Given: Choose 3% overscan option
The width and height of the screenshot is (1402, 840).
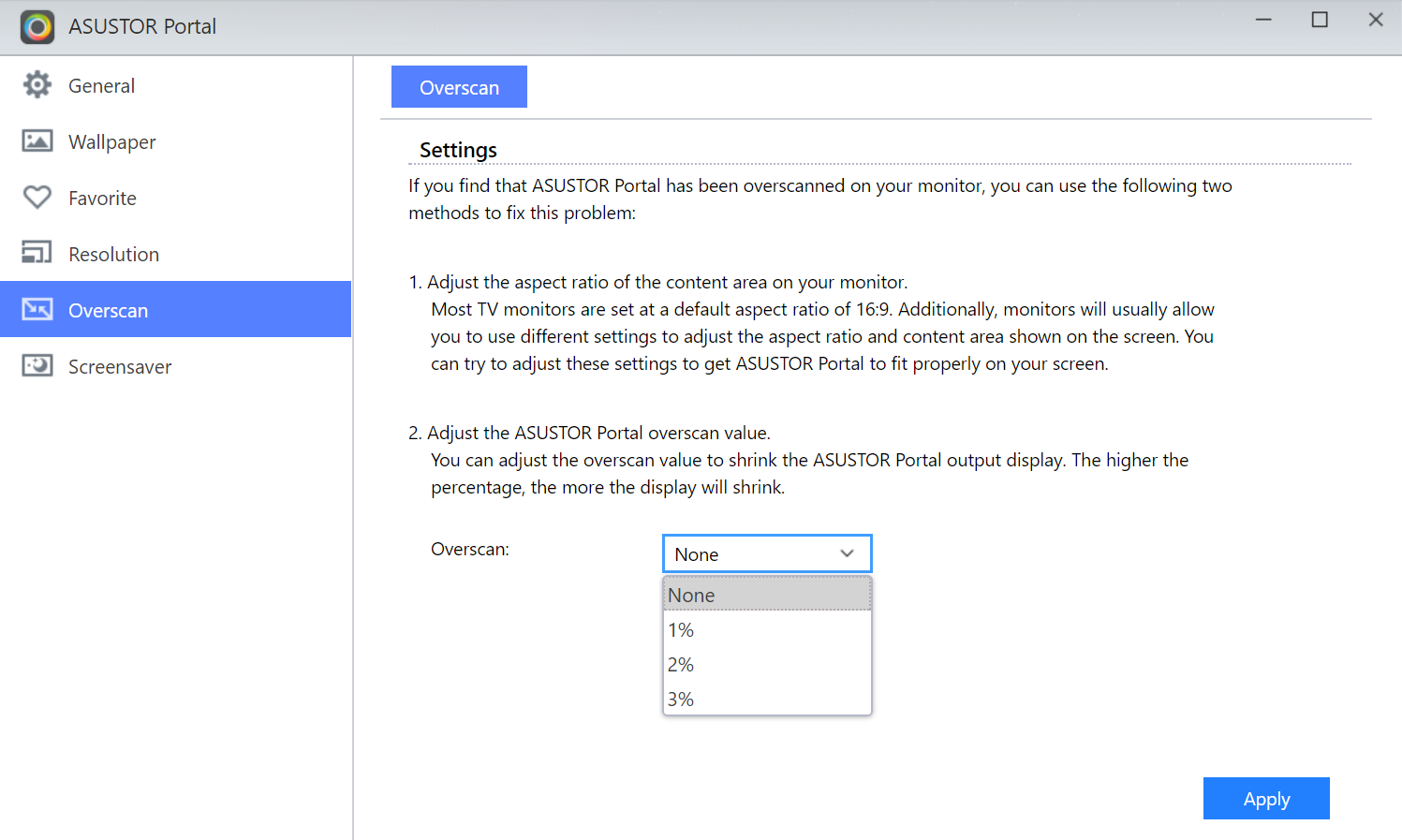Looking at the screenshot, I should [767, 699].
